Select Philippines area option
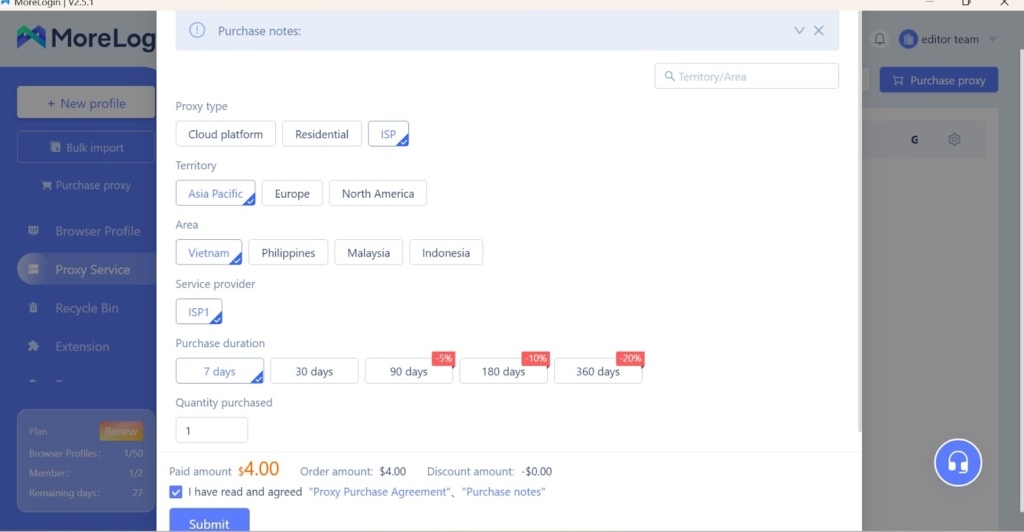The image size is (1024, 532). [x=288, y=253]
